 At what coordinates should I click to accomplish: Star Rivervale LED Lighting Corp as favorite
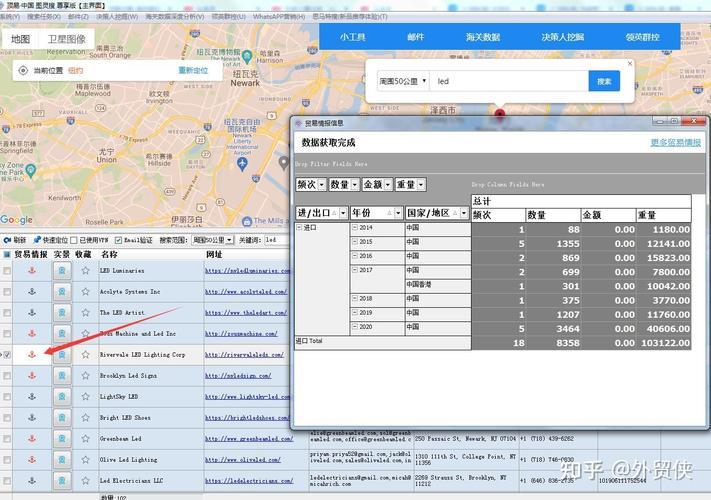pyautogui.click(x=85, y=354)
